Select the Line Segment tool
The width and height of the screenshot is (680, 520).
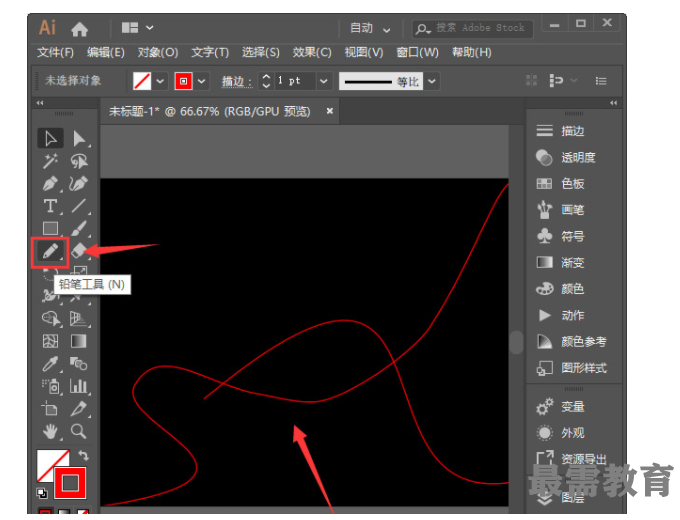[x=79, y=206]
